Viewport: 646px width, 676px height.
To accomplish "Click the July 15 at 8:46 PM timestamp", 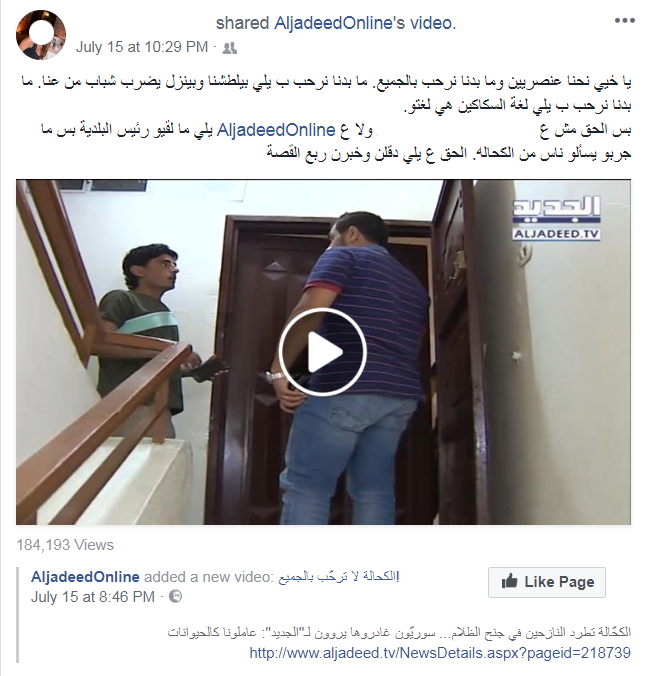I will point(93,597).
